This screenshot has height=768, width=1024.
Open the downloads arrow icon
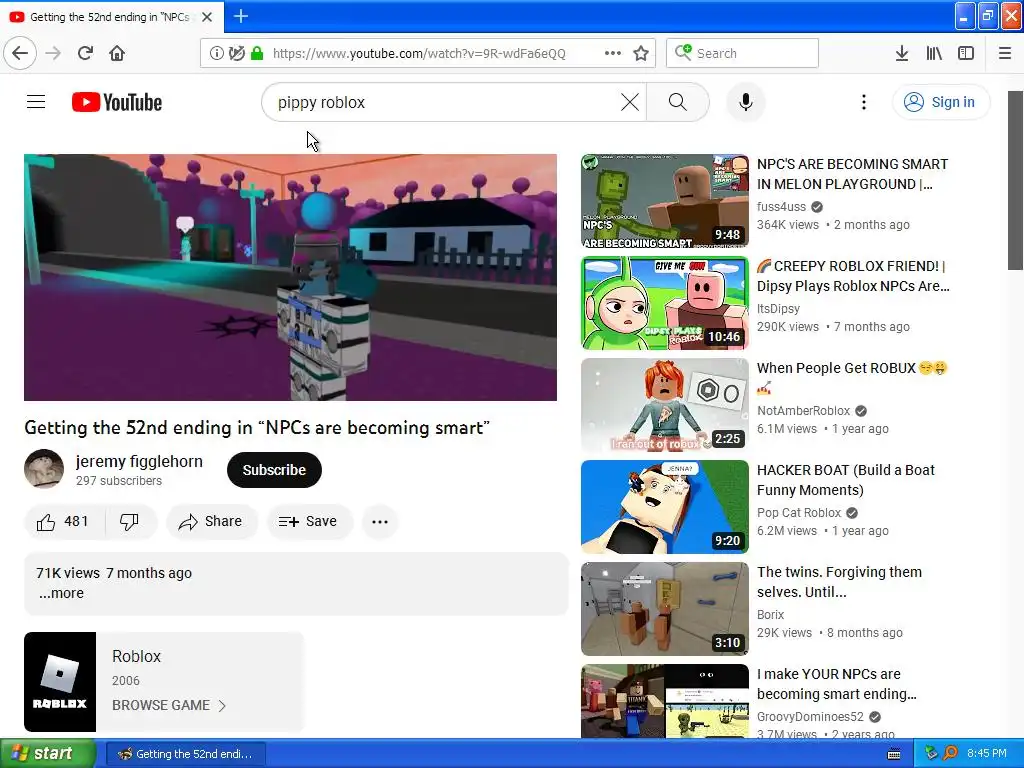(901, 53)
